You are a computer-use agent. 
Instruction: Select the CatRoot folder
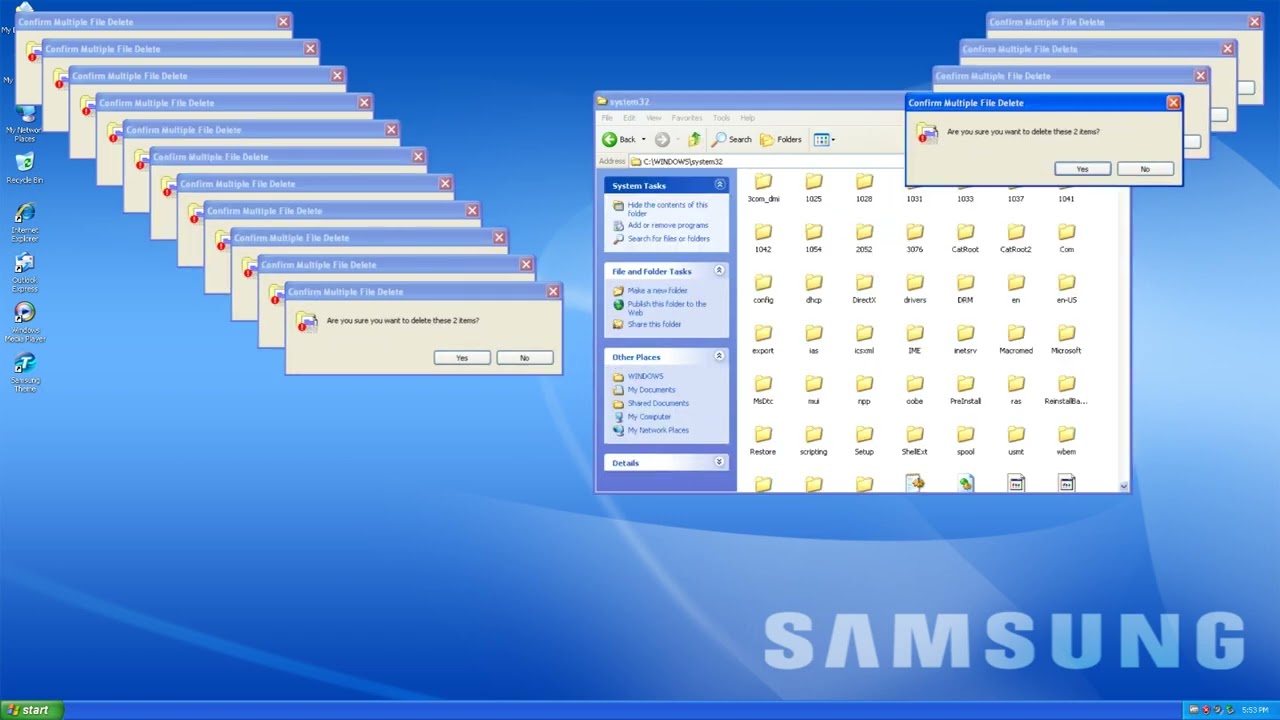pyautogui.click(x=965, y=238)
